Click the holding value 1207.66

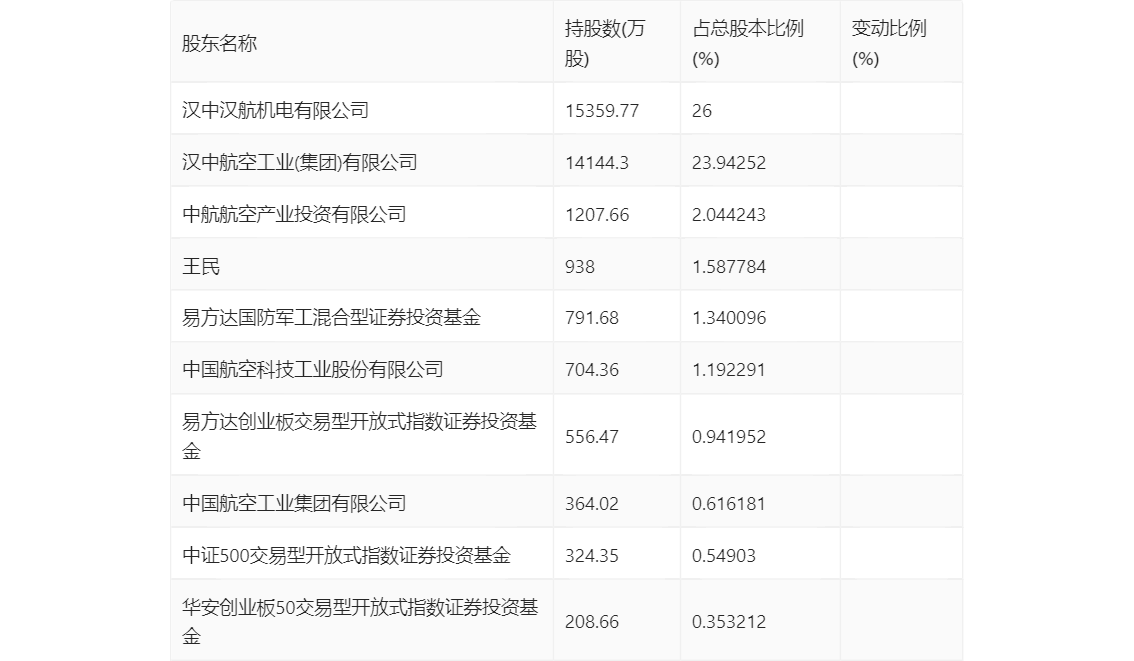597,215
